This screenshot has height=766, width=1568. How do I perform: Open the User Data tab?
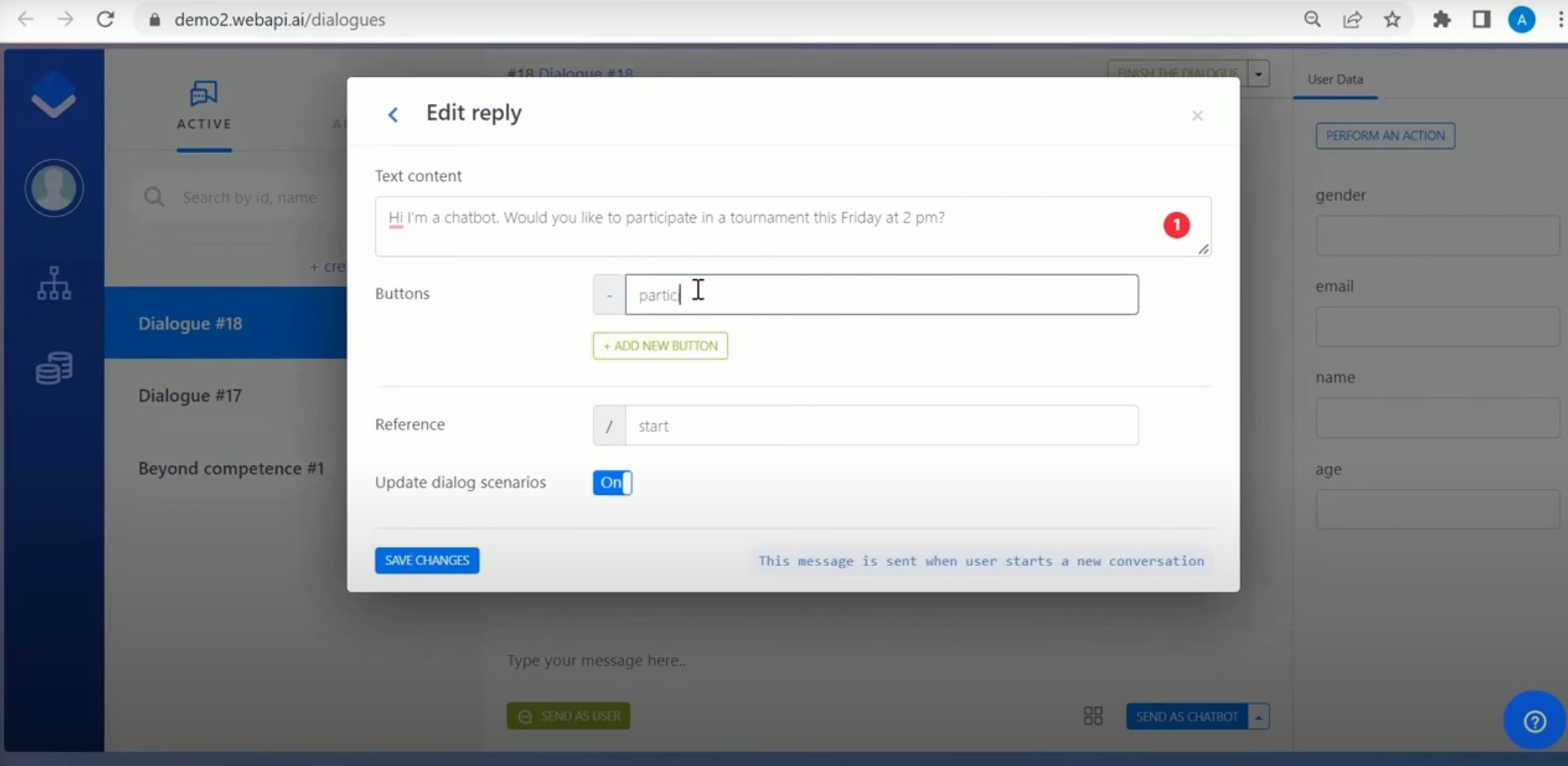1335,79
